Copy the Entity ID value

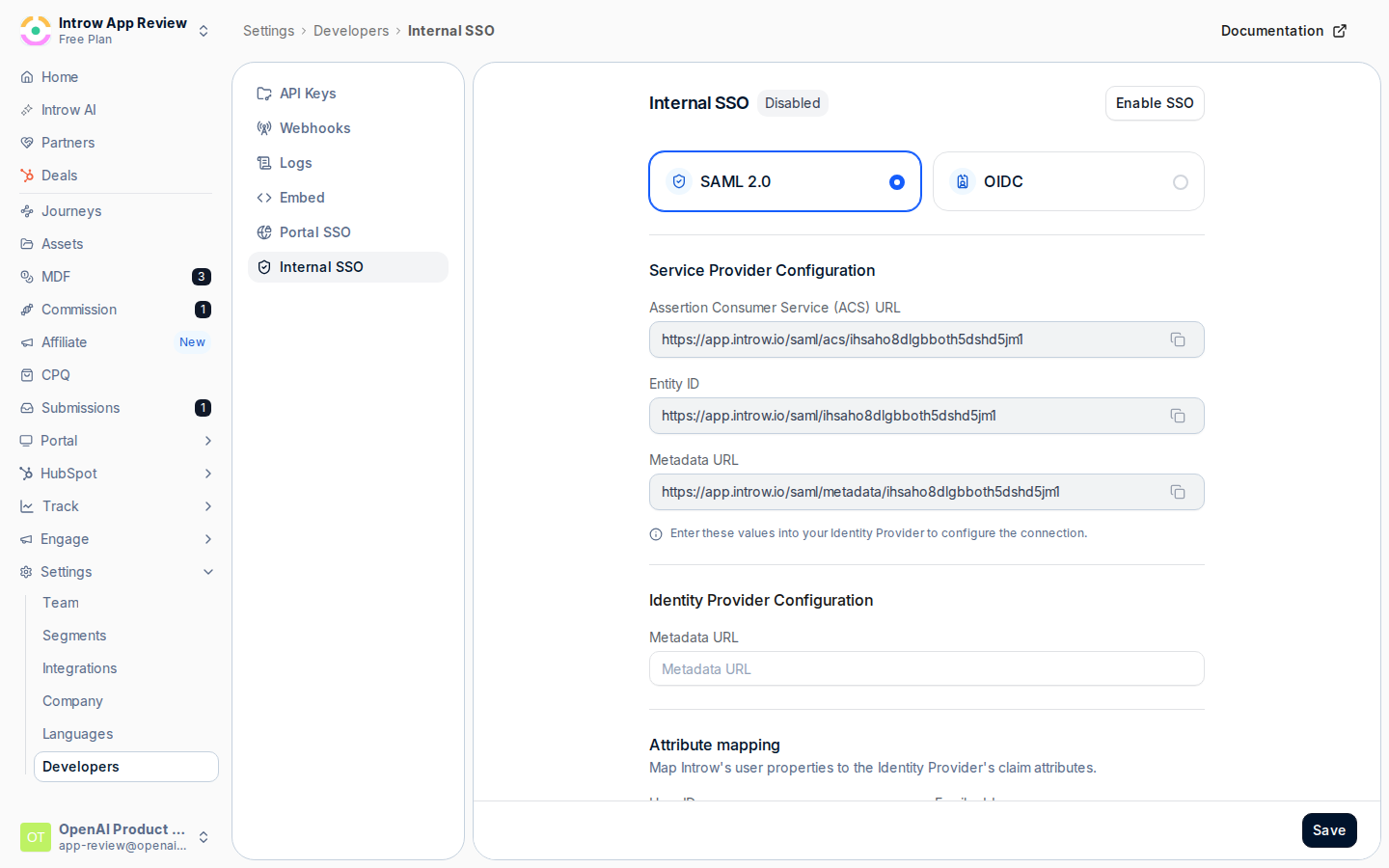pos(1178,416)
